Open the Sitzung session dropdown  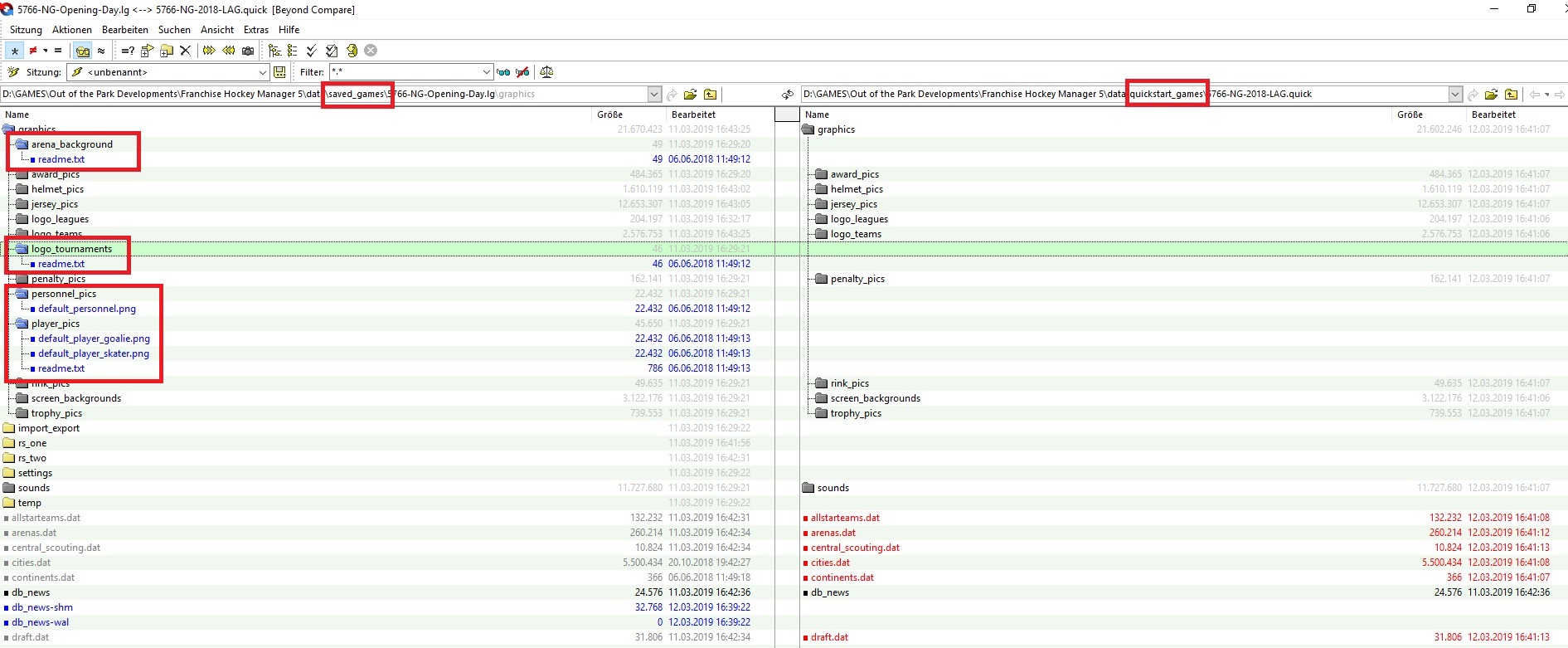click(x=262, y=72)
